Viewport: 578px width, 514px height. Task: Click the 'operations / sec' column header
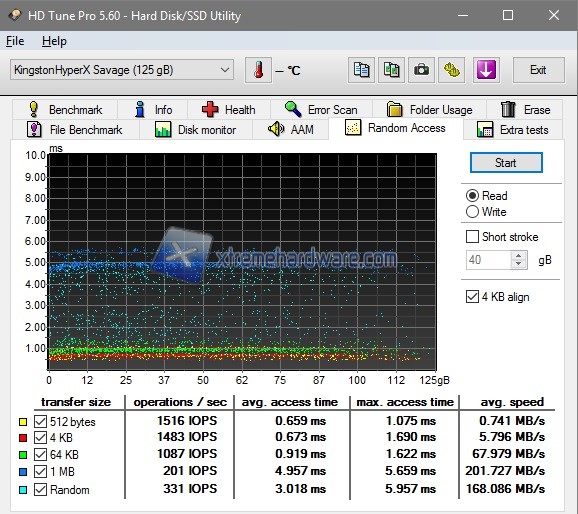tap(180, 402)
